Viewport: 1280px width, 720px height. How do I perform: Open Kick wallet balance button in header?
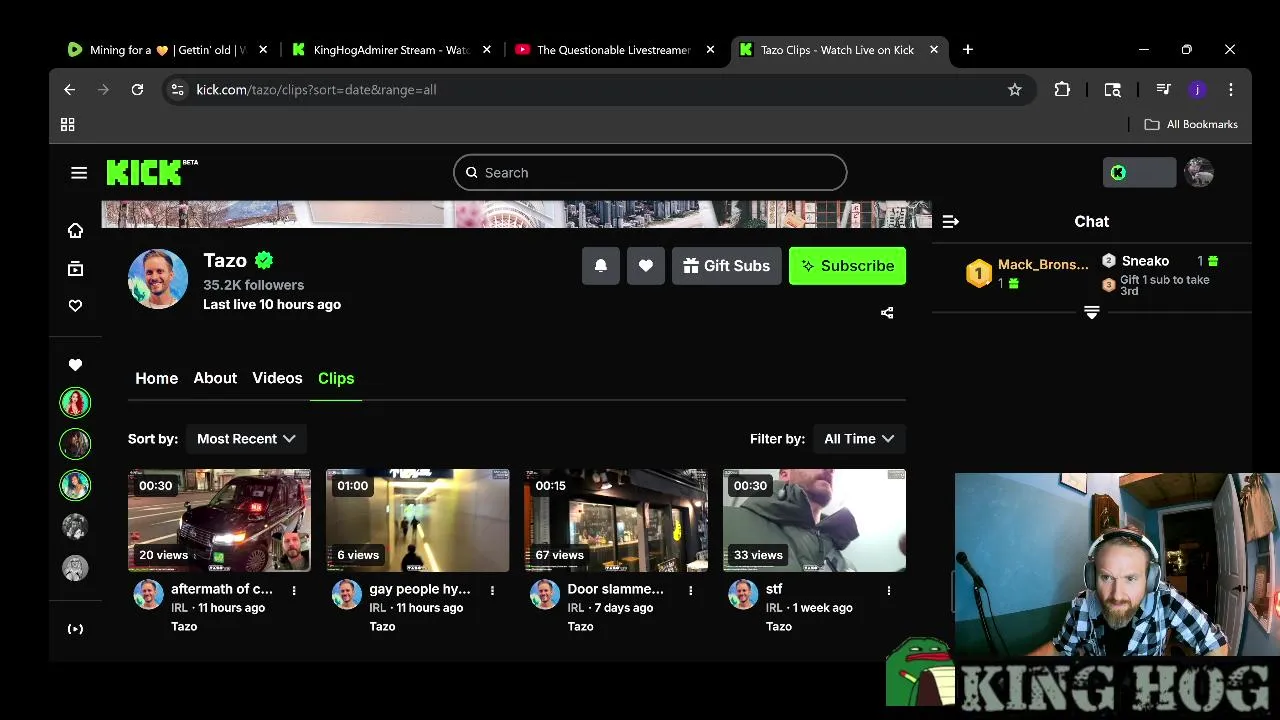click(1139, 172)
